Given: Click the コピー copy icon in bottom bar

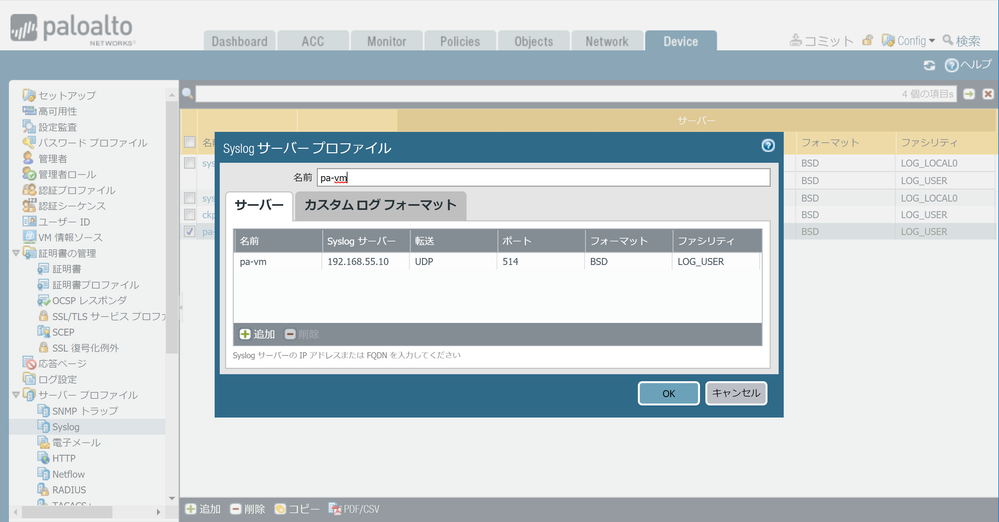Looking at the screenshot, I should [x=280, y=509].
